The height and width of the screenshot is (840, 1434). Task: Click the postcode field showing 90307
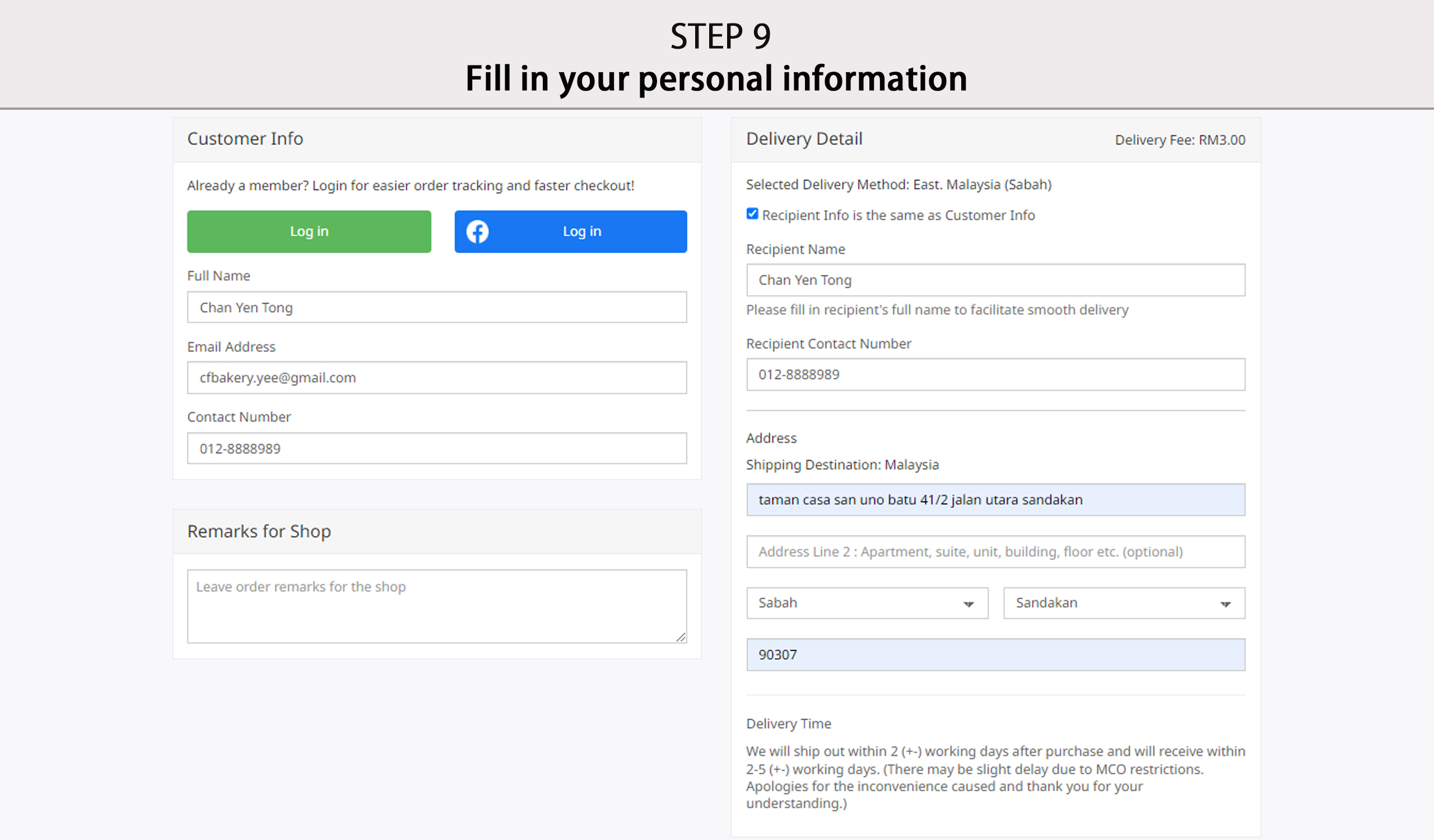pyautogui.click(x=995, y=655)
